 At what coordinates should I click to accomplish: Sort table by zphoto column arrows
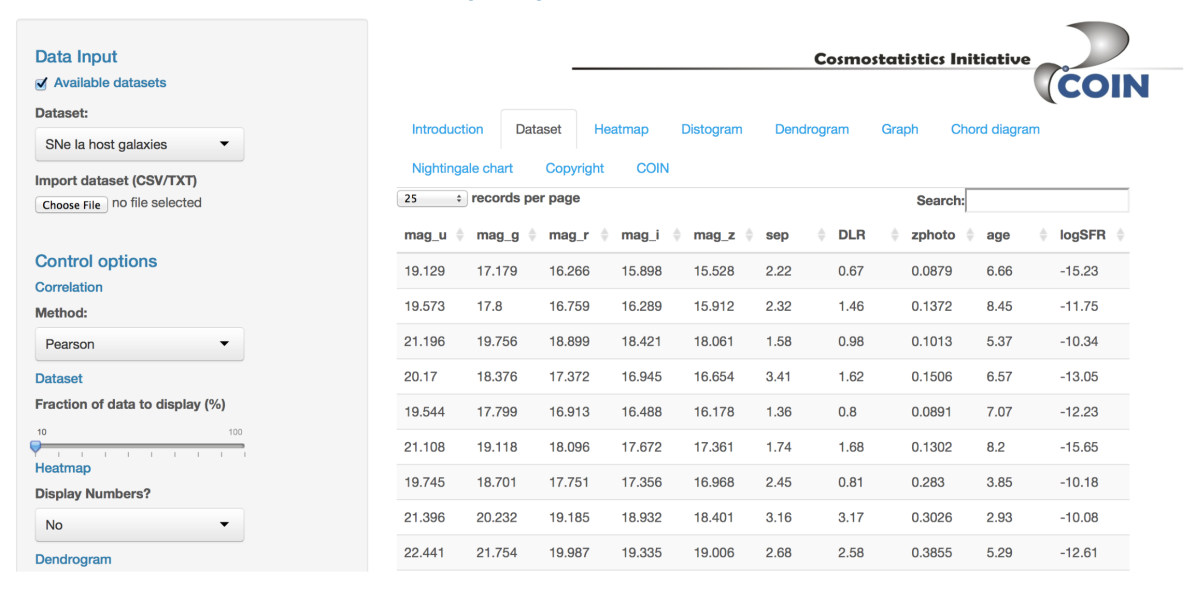(971, 235)
